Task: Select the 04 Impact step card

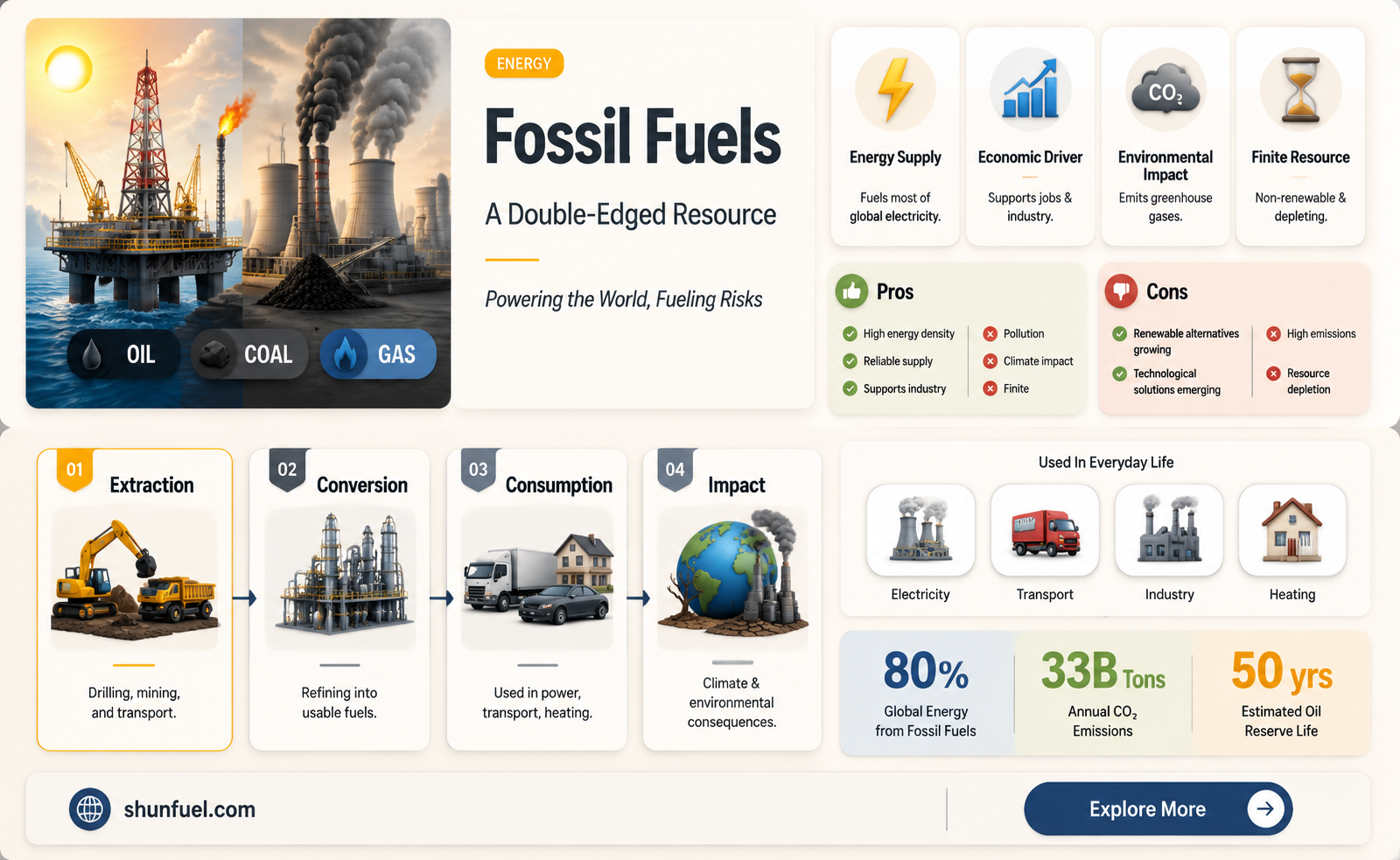Action: pos(732,600)
